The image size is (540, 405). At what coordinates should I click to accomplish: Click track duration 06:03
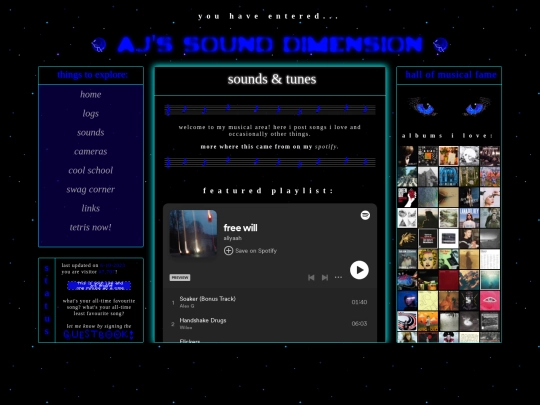(x=359, y=323)
